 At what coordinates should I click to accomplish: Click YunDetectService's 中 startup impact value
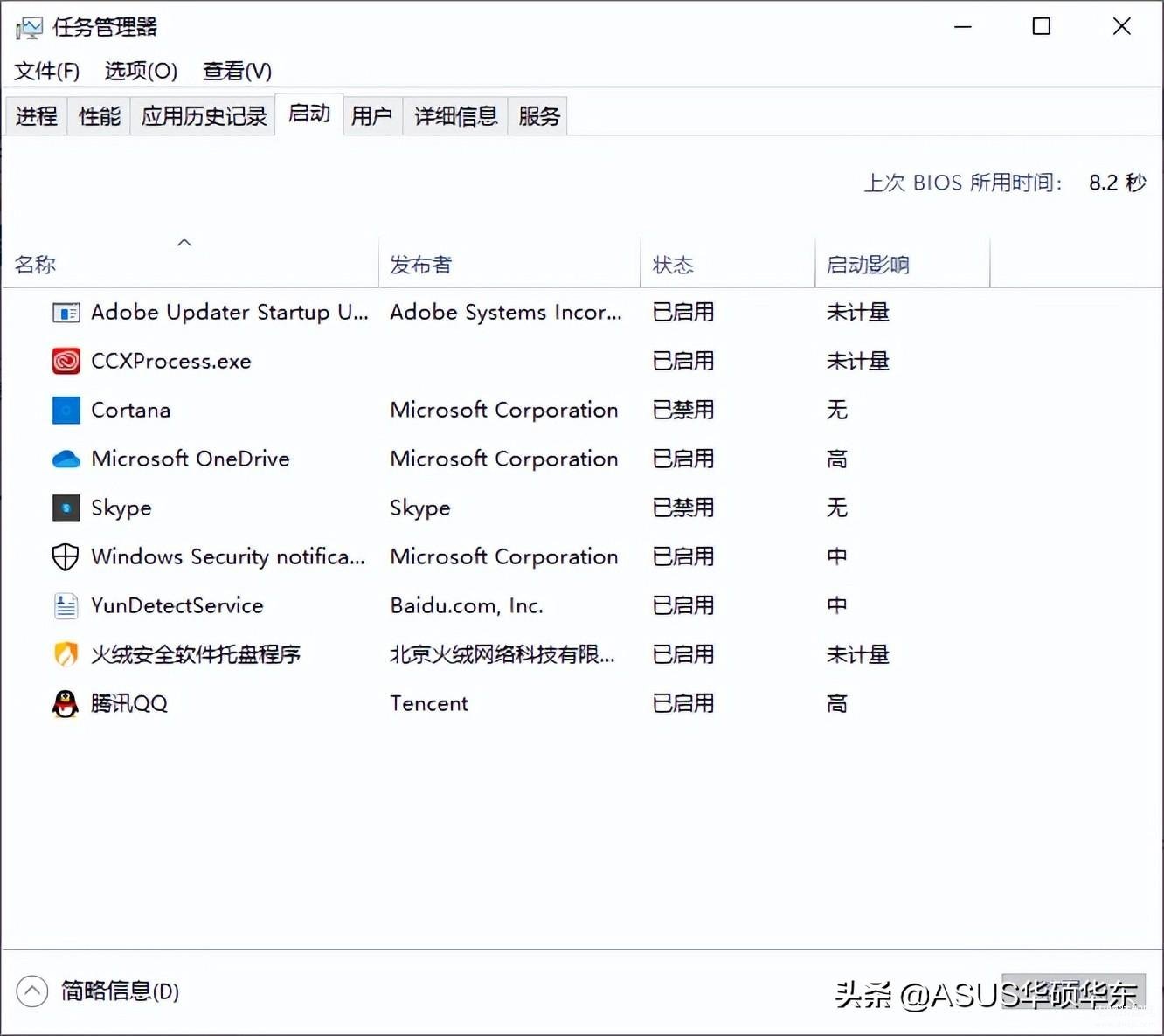837,605
